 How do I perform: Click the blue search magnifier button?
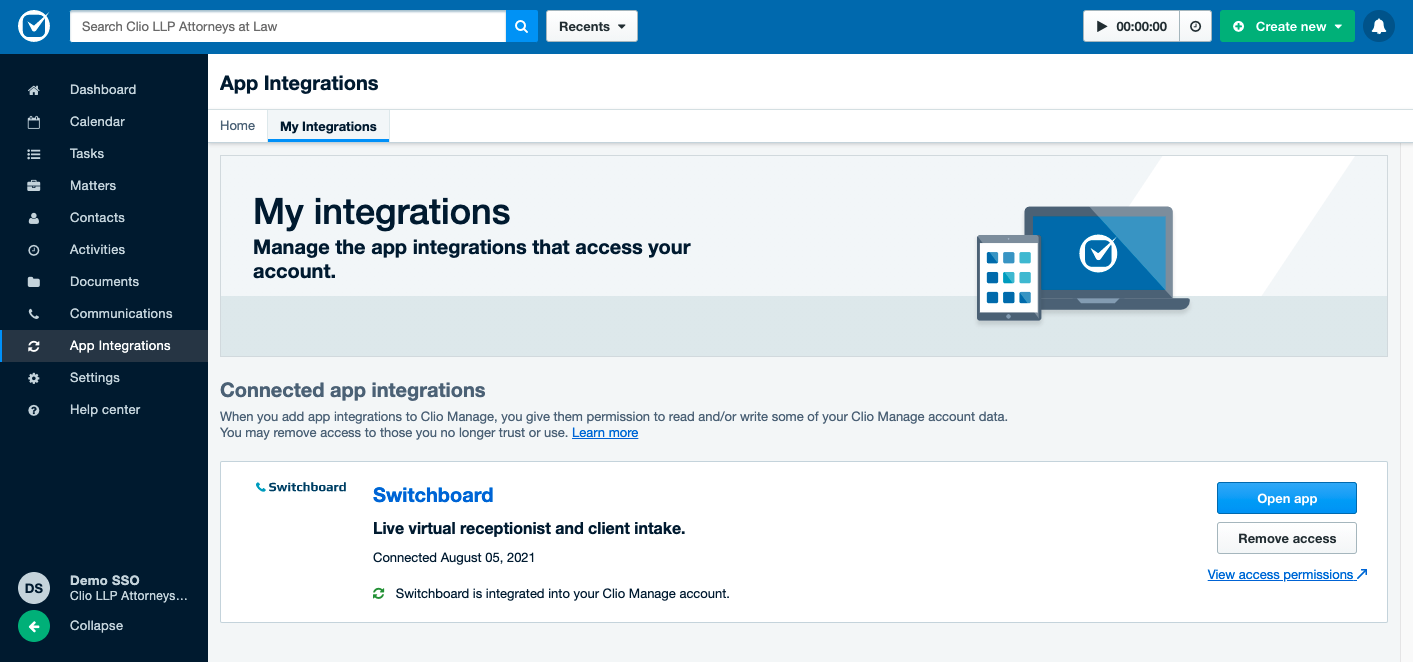click(x=522, y=26)
